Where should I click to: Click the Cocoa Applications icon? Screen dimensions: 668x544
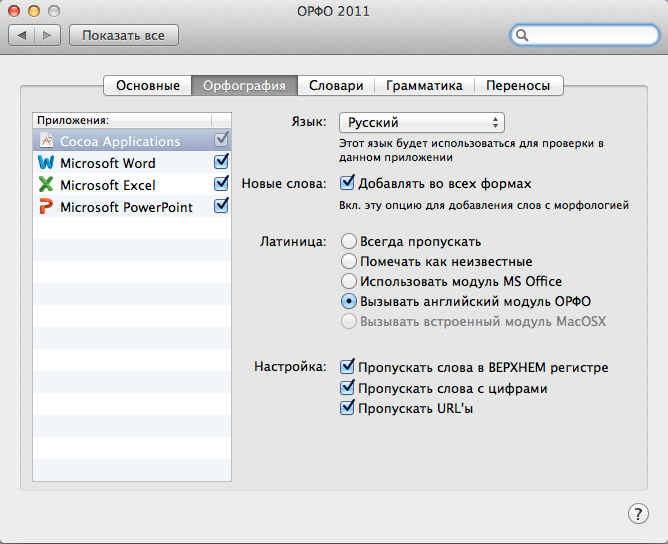click(x=46, y=141)
